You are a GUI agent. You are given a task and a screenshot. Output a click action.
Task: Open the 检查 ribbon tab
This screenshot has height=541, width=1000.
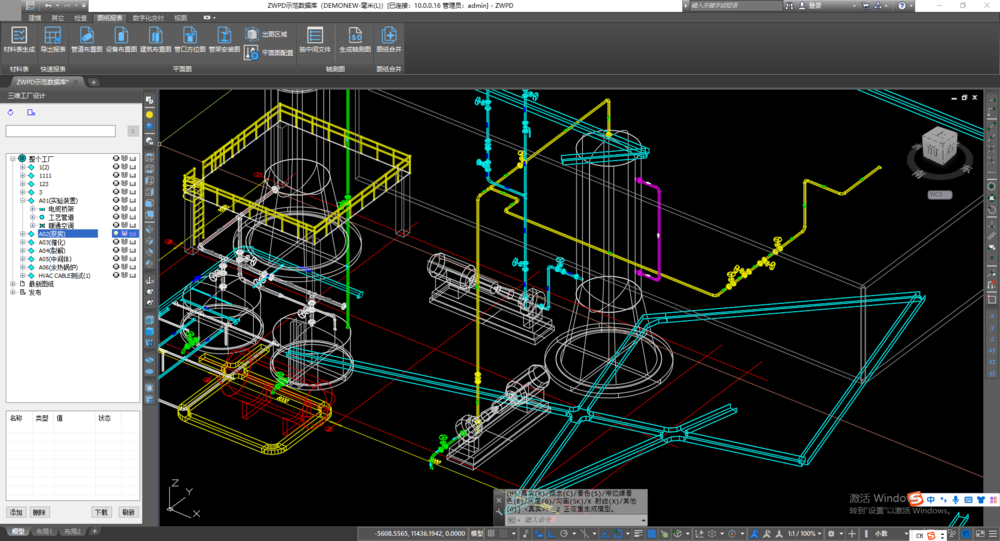tap(80, 18)
